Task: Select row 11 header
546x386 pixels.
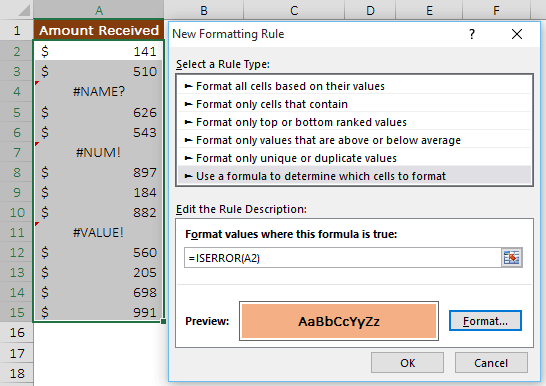Action: click(x=17, y=233)
